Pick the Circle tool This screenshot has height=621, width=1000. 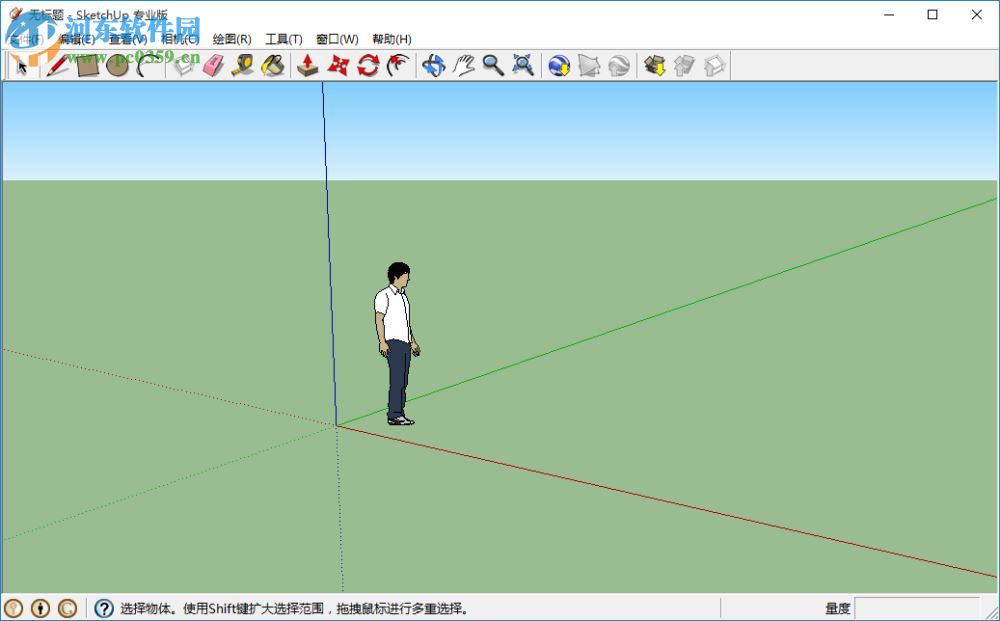117,65
